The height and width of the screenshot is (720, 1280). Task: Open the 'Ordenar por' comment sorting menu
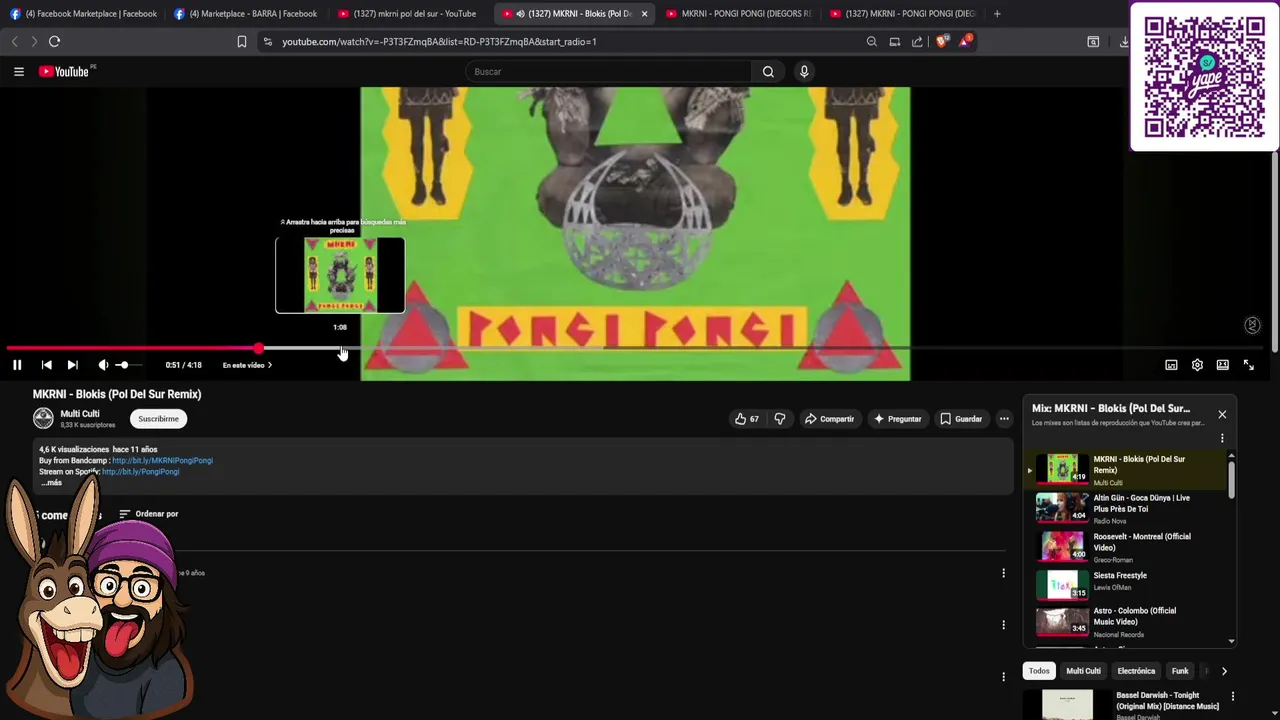pos(148,514)
